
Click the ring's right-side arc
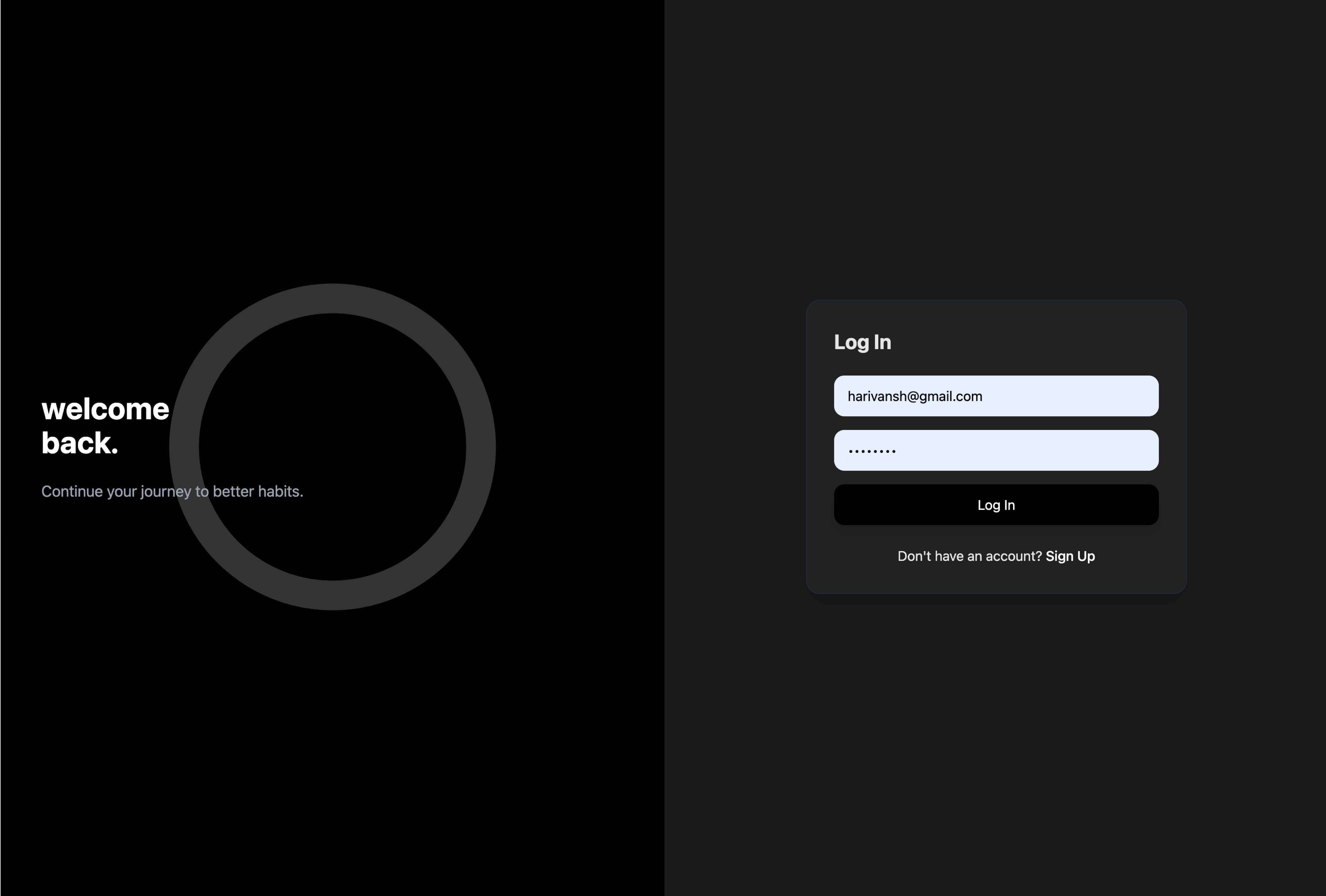(x=481, y=447)
